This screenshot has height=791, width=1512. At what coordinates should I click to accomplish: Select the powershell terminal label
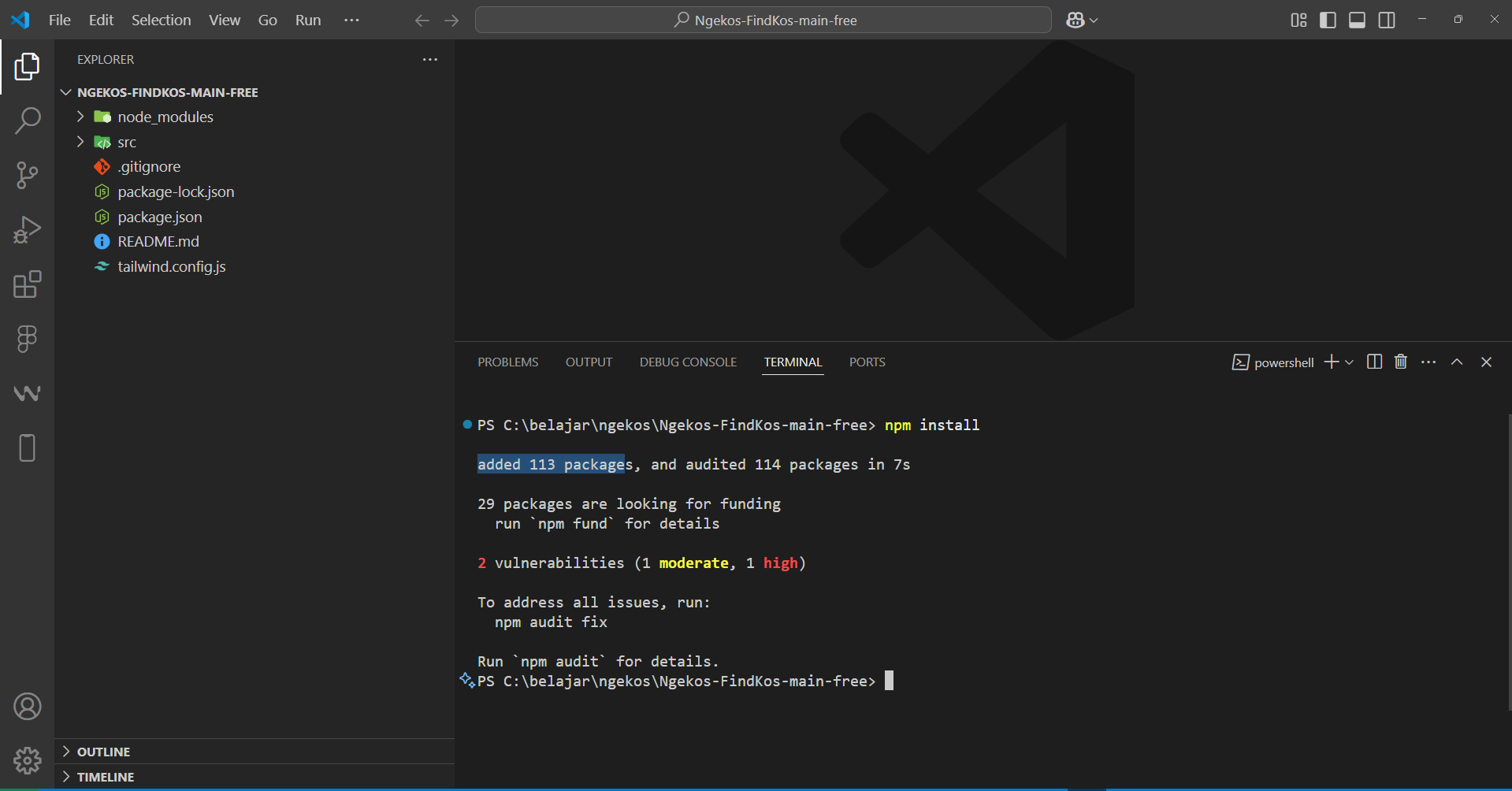pos(1273,362)
